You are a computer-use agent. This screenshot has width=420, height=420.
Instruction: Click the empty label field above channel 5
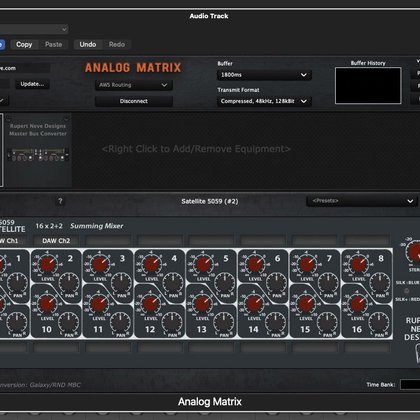(211, 241)
